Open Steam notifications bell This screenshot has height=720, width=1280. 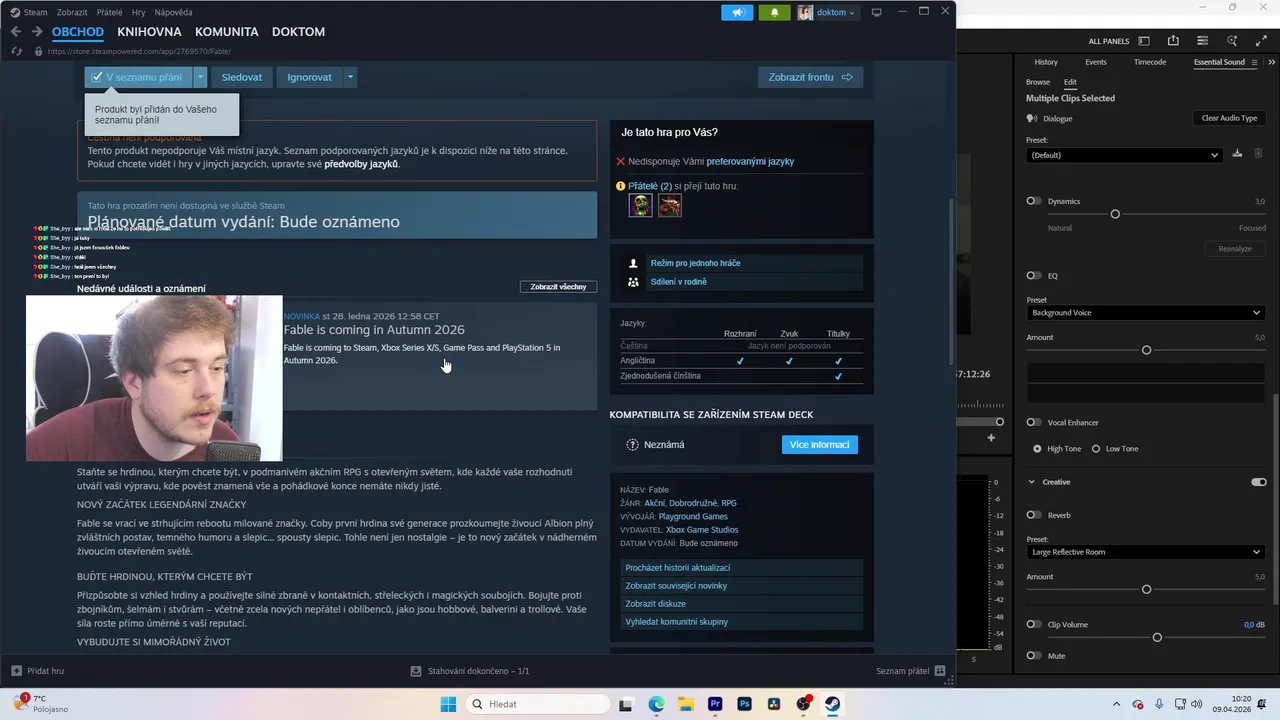point(774,12)
